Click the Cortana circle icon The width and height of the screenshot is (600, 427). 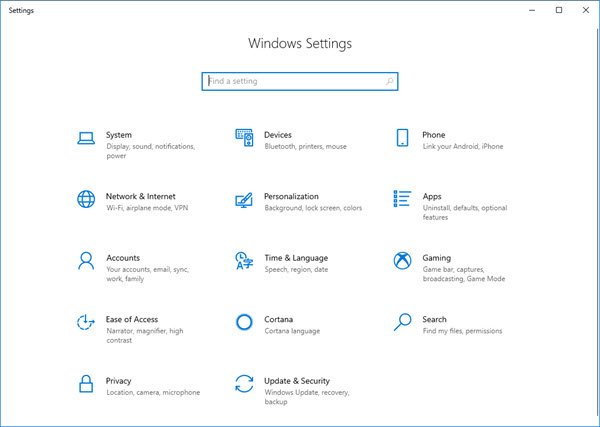pyautogui.click(x=244, y=322)
